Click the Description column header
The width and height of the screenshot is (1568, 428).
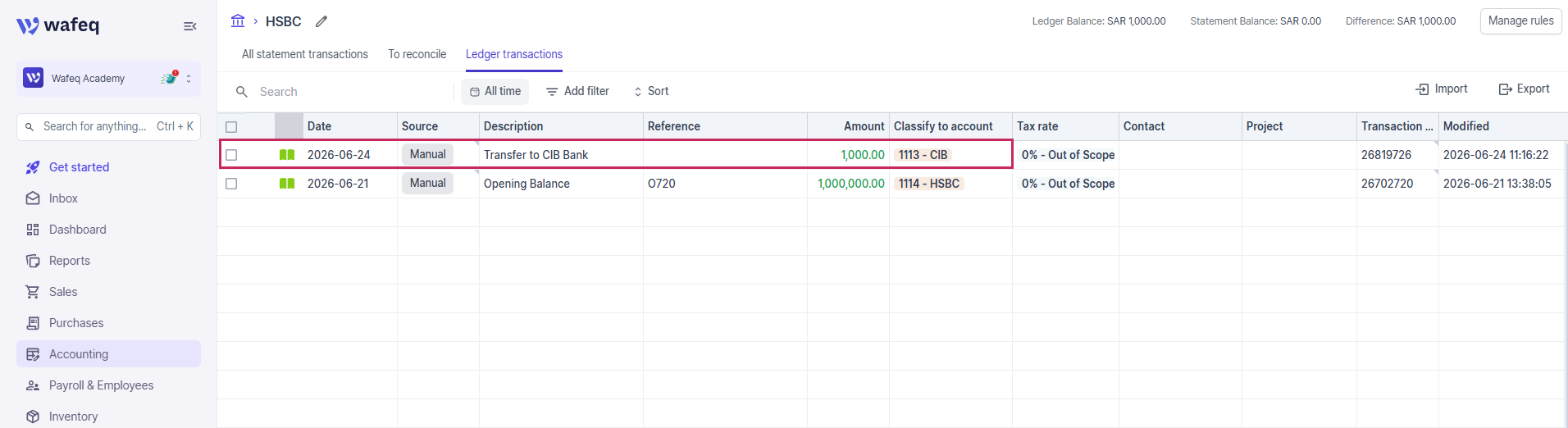pos(561,126)
